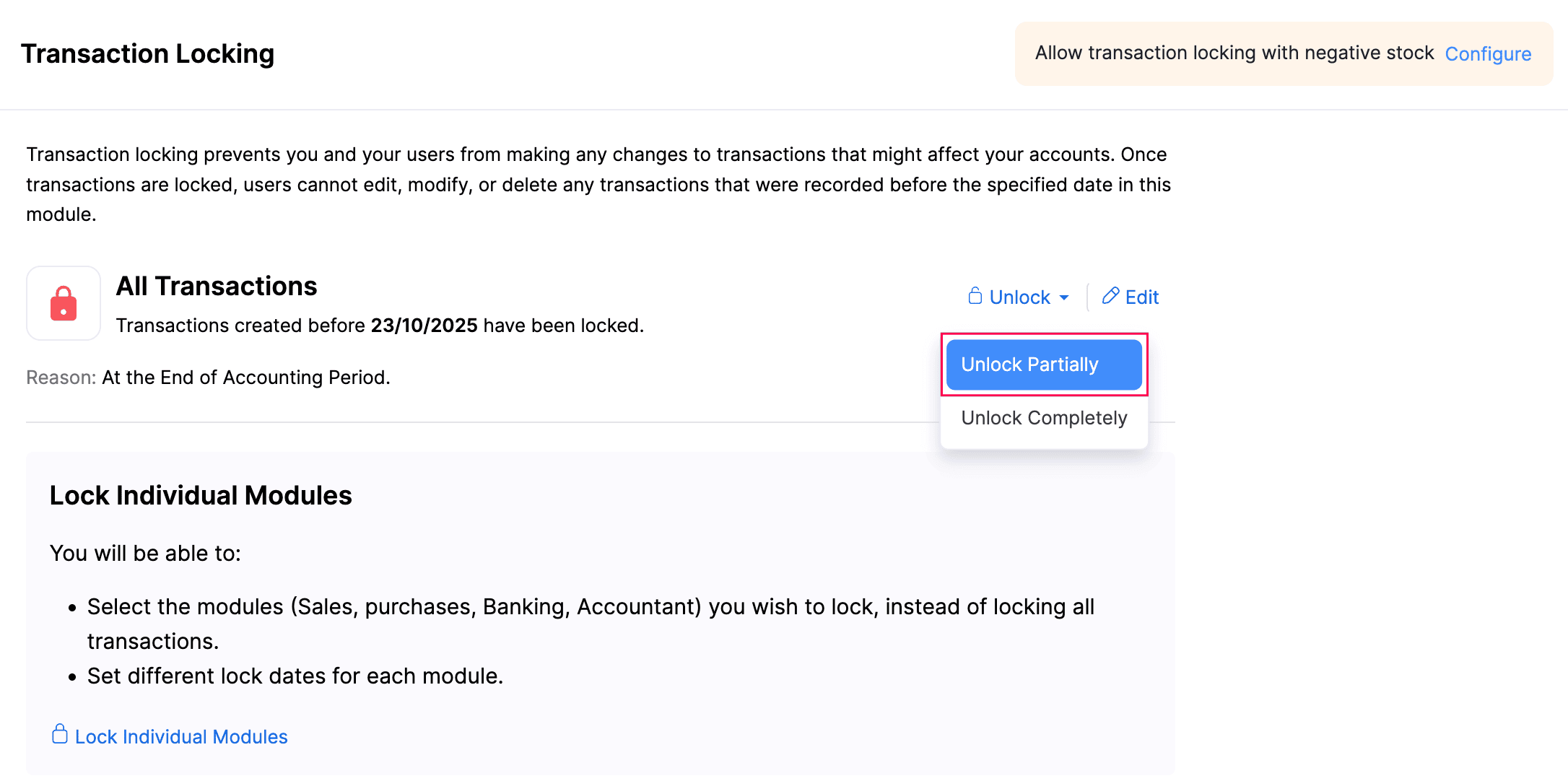This screenshot has width=1568, height=781.
Task: Click the bullet about setting different lock dates
Action: (x=294, y=676)
